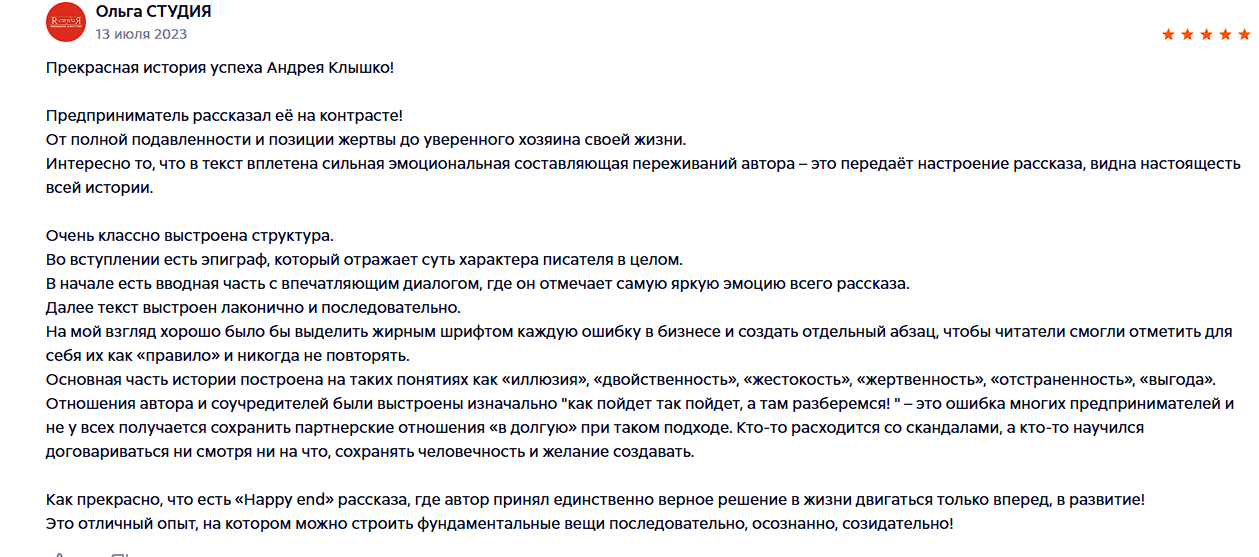This screenshot has height=557, width=1259.
Task: Click the first rating star
Action: coord(1167,35)
